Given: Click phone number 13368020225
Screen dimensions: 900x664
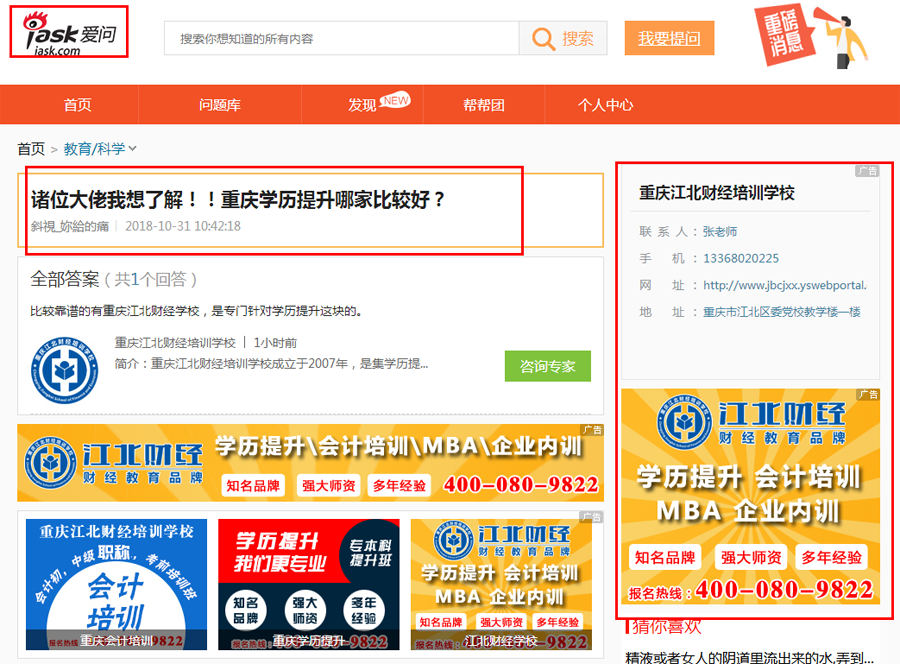Looking at the screenshot, I should (x=741, y=258).
